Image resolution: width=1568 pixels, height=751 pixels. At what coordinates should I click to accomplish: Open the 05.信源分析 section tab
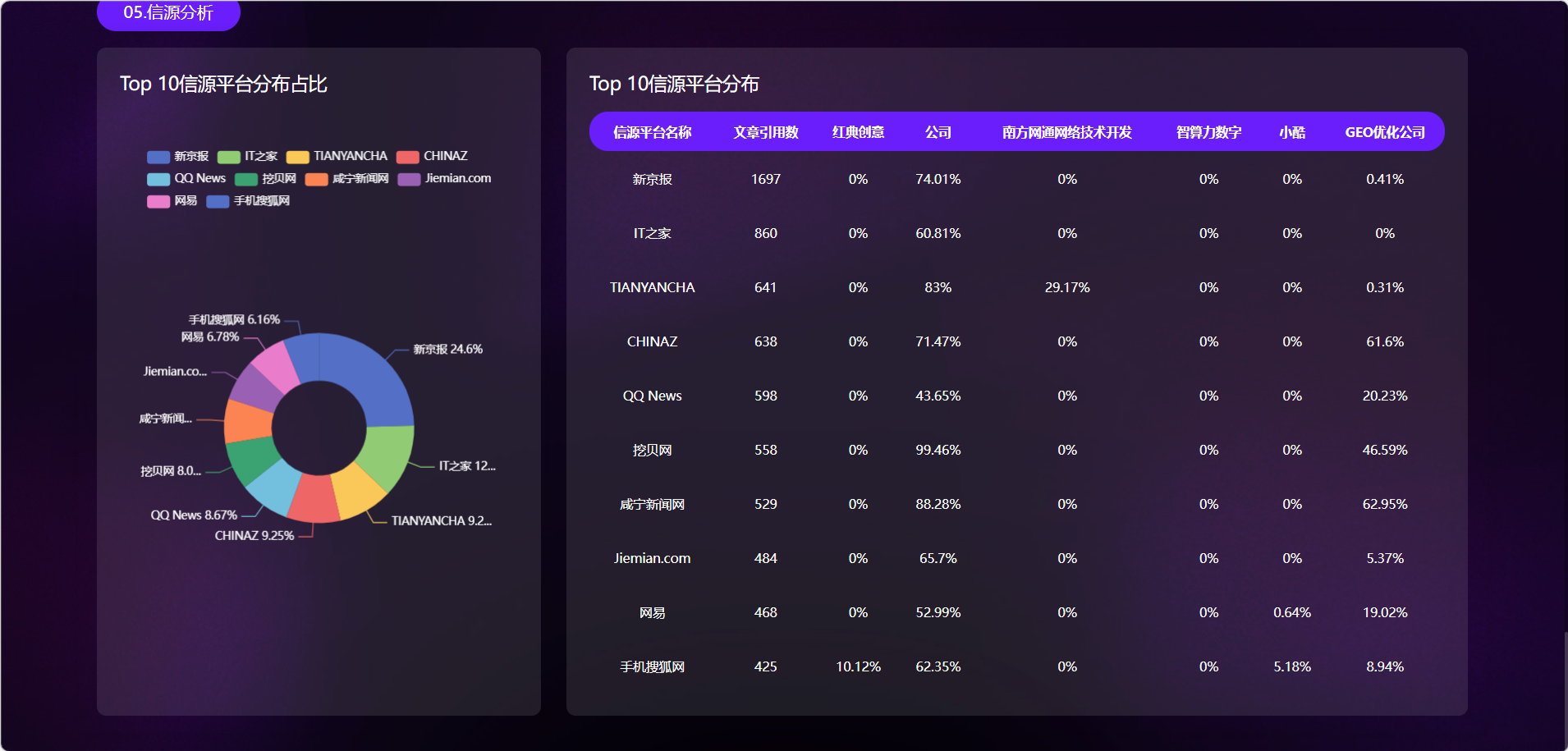pyautogui.click(x=168, y=13)
